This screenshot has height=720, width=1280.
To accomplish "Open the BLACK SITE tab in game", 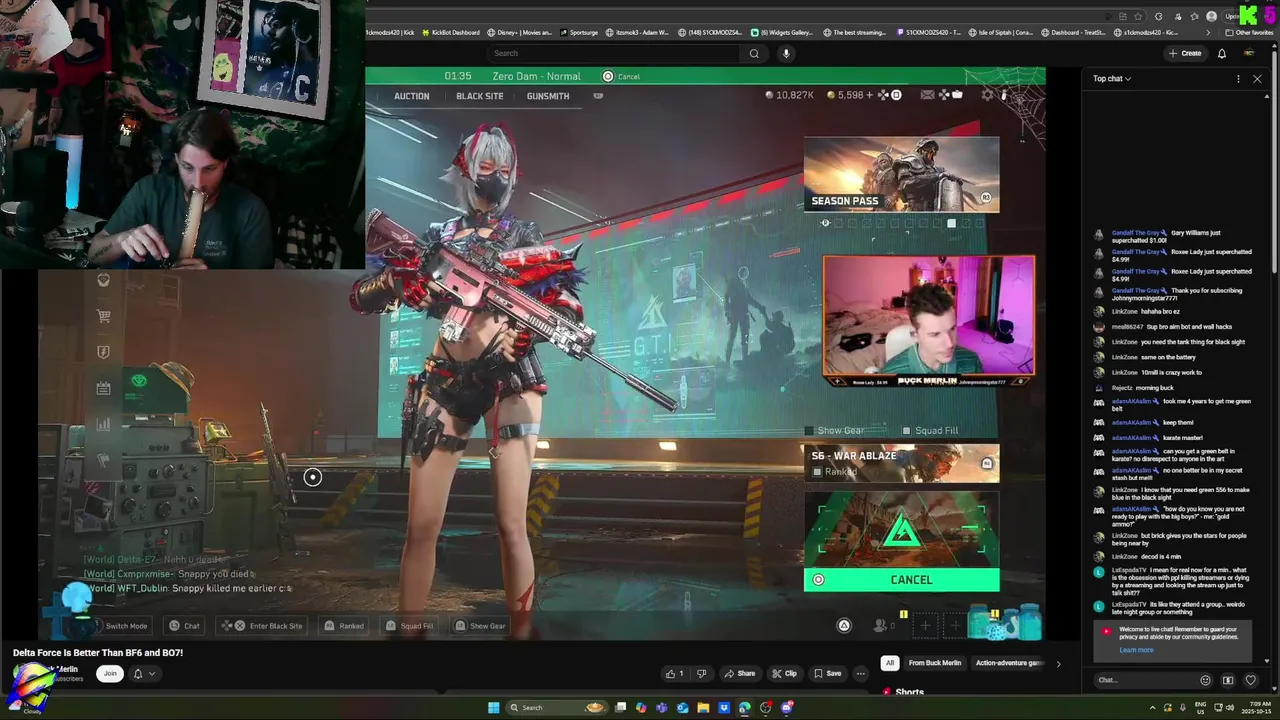I will coord(479,96).
